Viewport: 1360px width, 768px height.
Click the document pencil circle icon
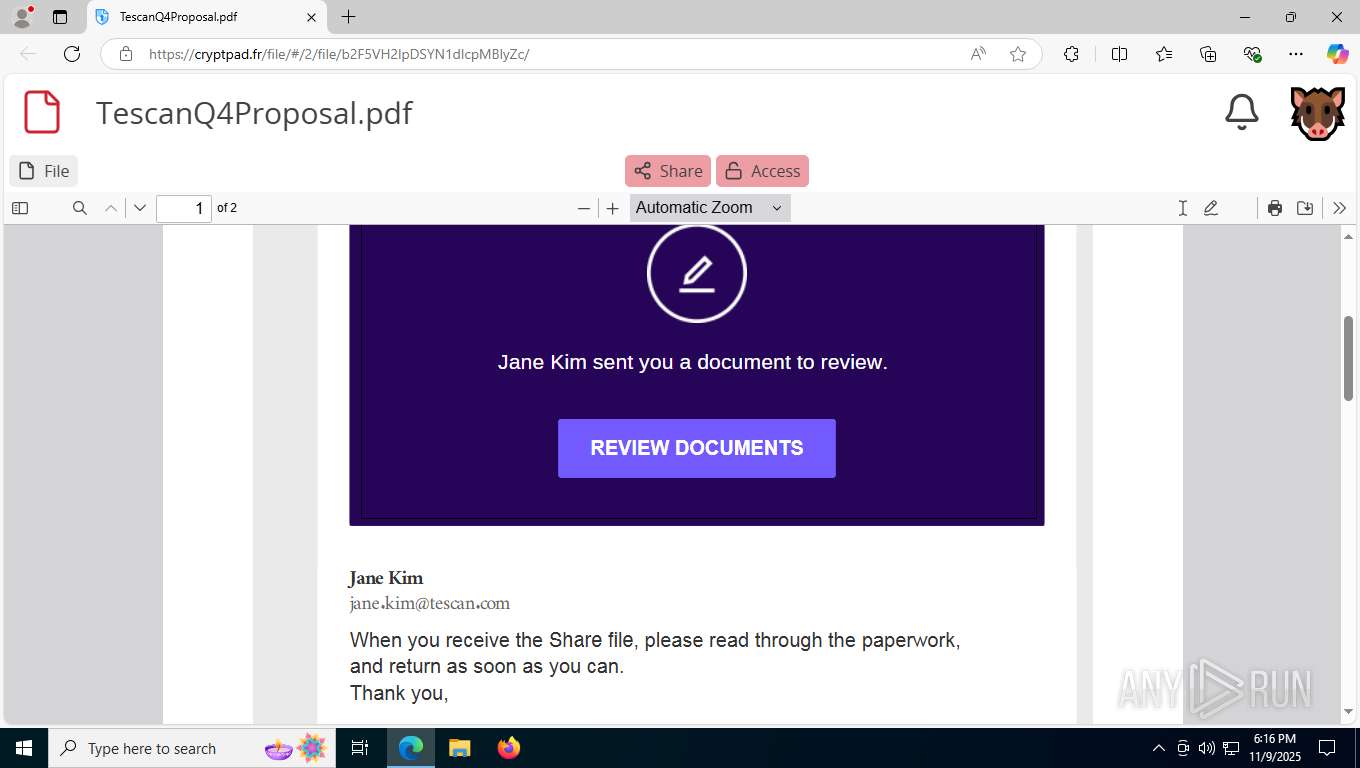click(697, 273)
